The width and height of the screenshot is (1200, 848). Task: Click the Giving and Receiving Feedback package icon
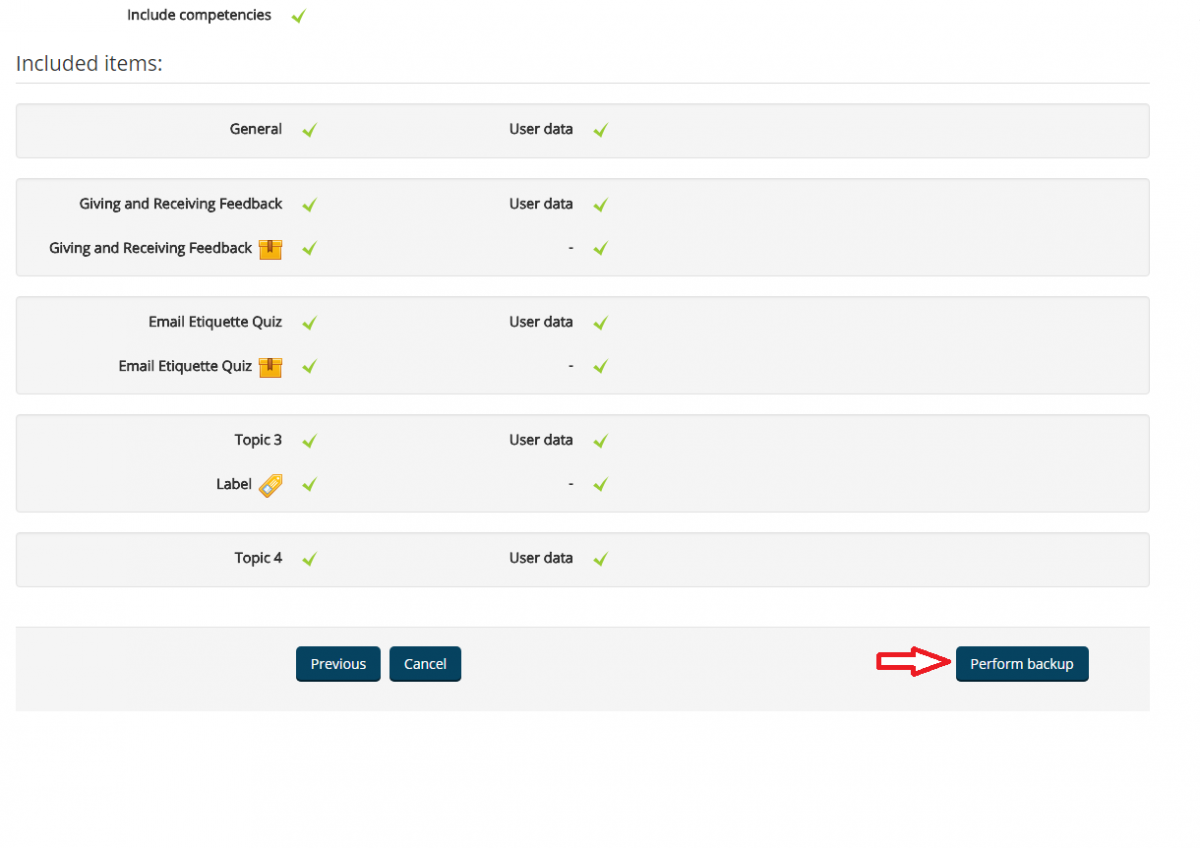point(270,249)
